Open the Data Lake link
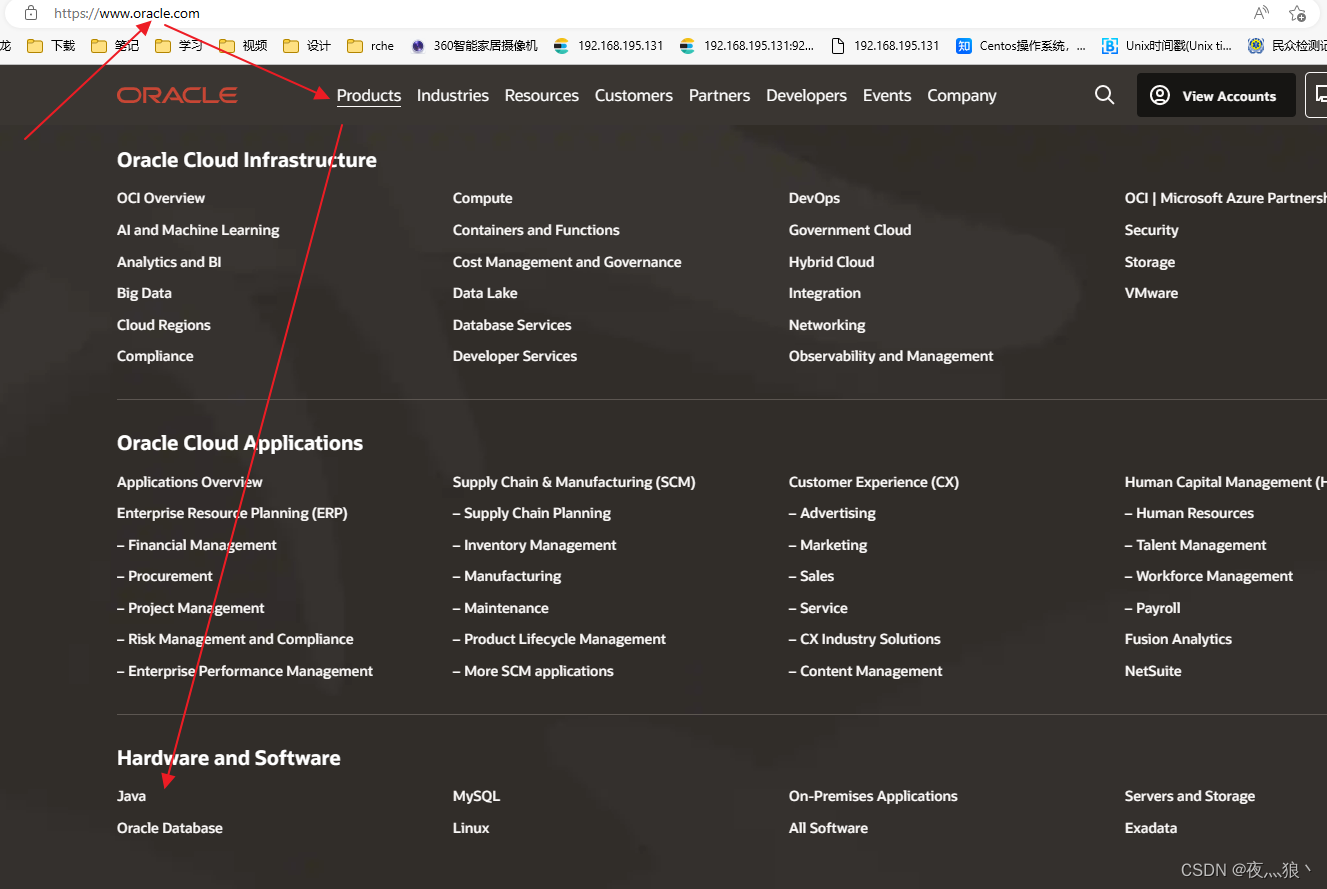This screenshot has width=1327, height=889. click(x=485, y=293)
